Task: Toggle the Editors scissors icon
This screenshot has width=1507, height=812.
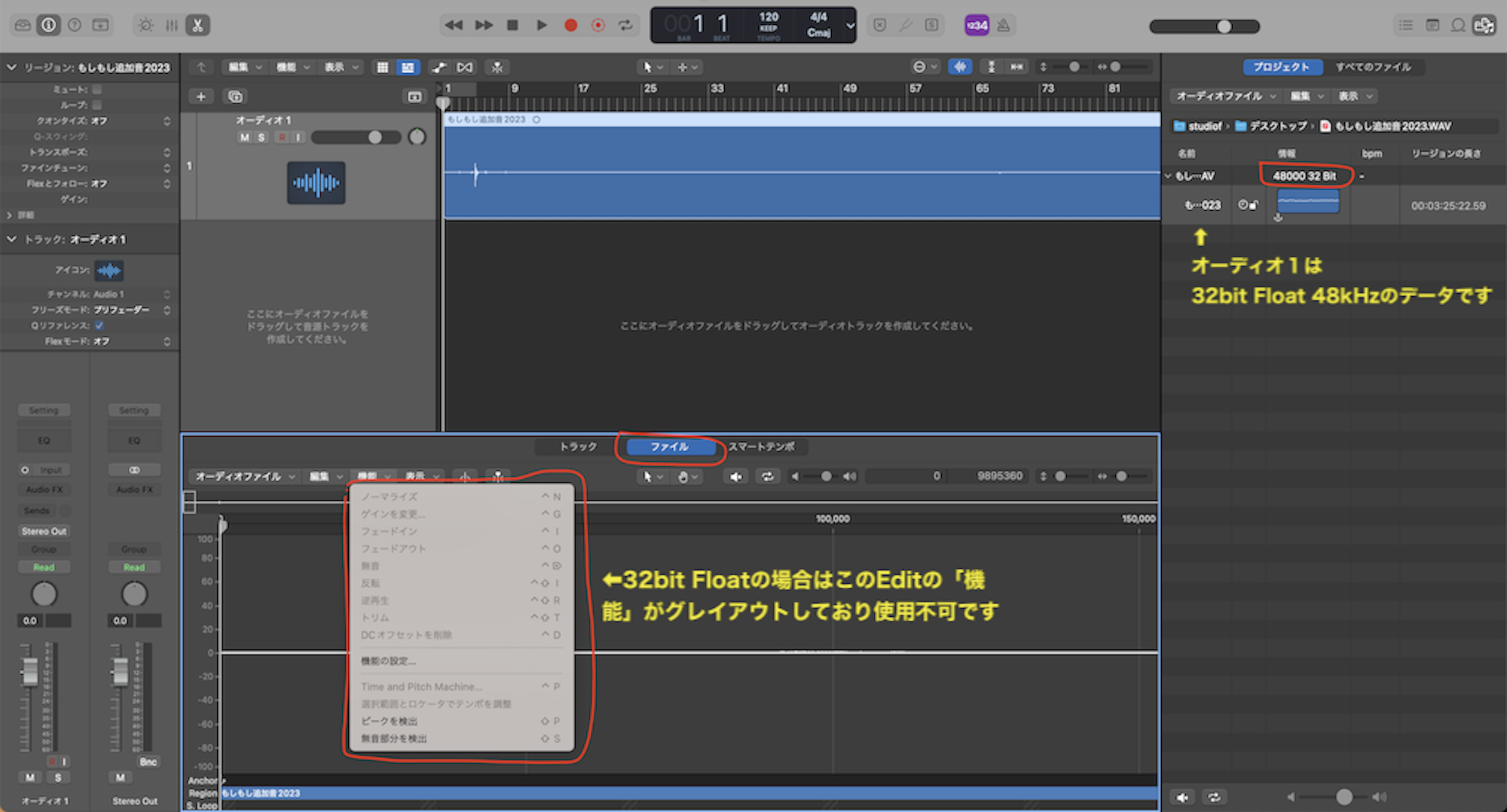Action: (197, 26)
